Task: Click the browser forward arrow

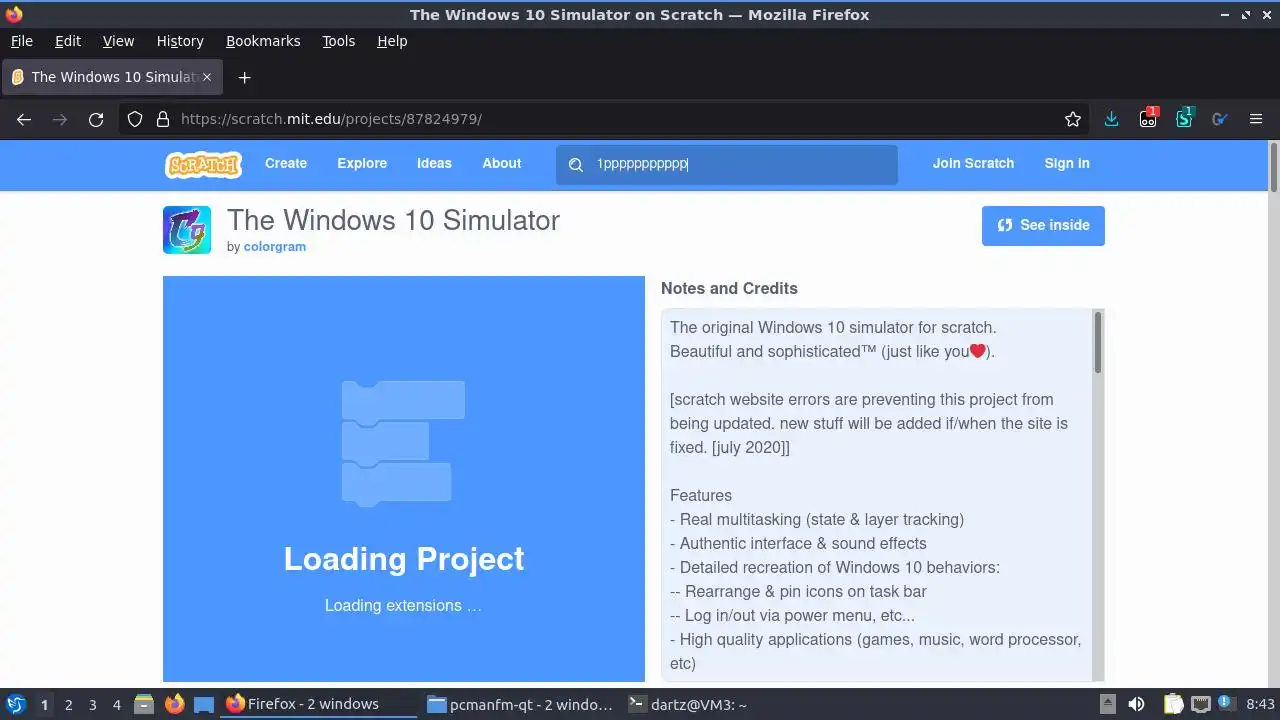Action: coord(60,119)
